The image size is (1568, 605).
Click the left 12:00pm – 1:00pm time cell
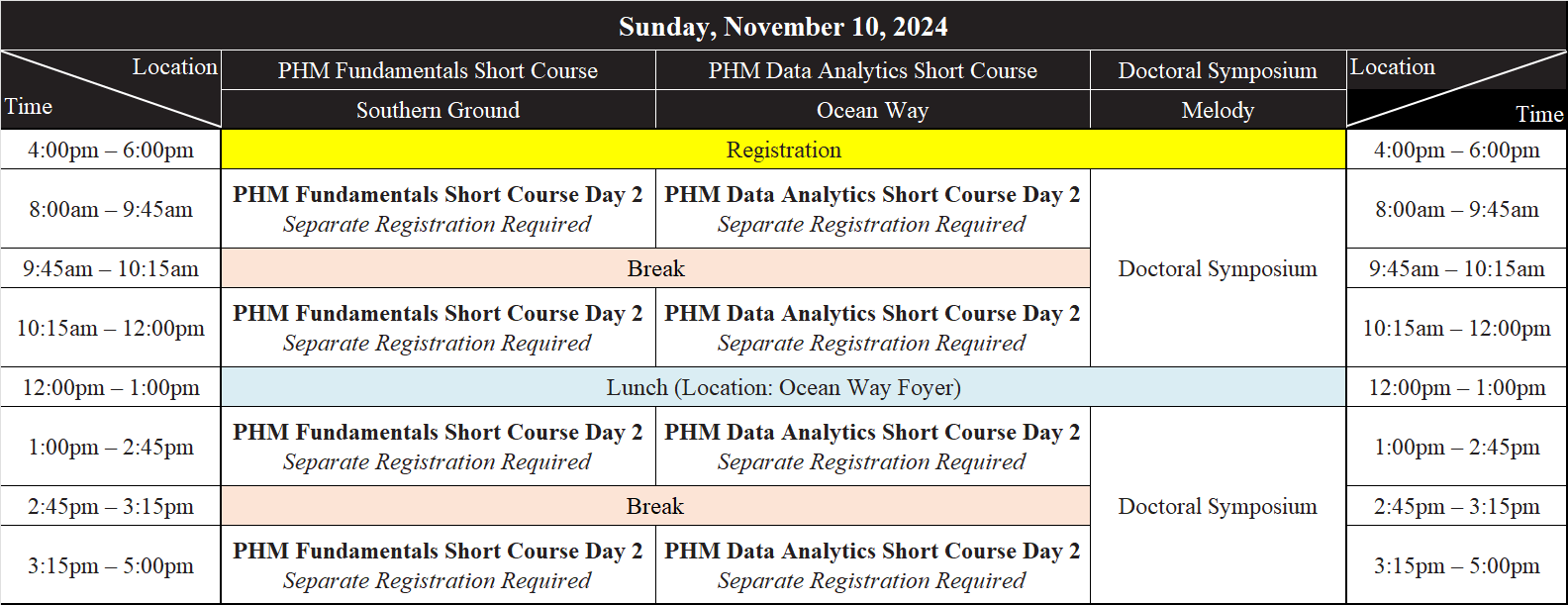point(111,387)
